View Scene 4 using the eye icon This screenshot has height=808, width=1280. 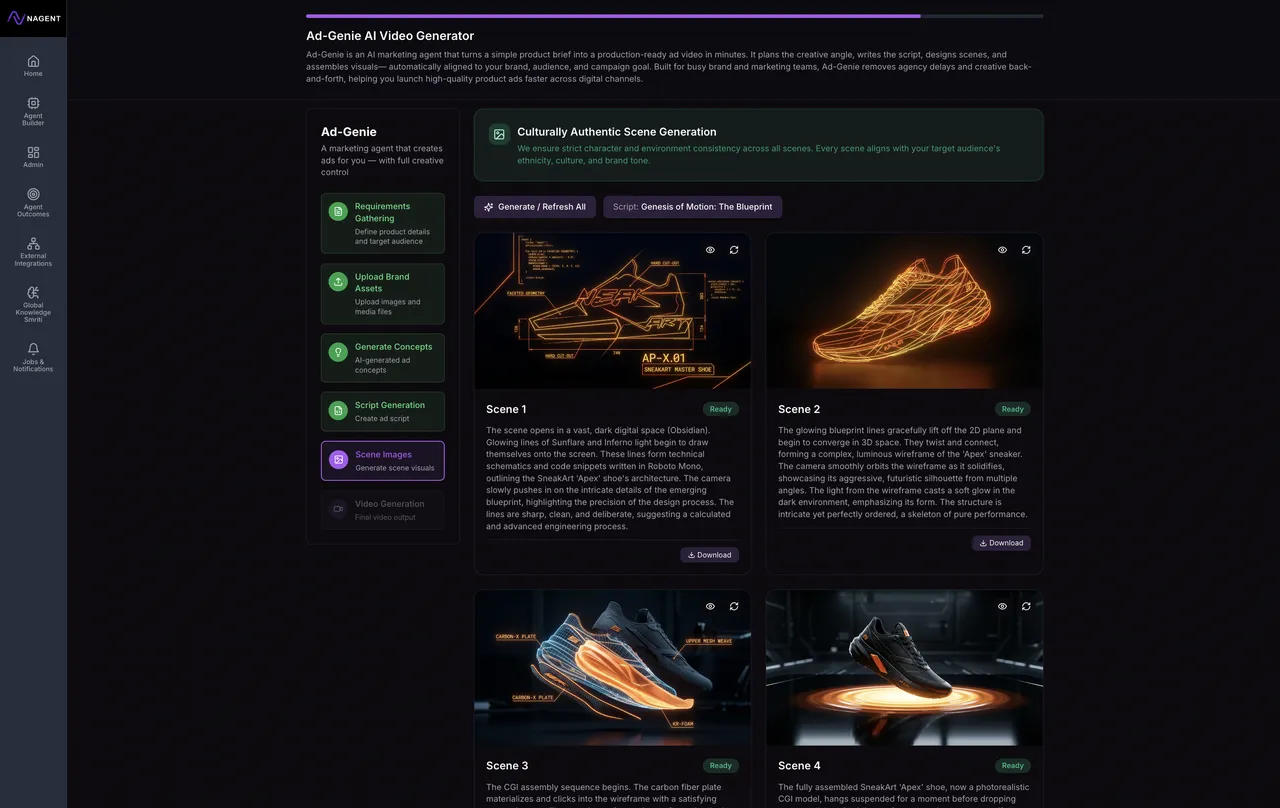(x=1002, y=606)
